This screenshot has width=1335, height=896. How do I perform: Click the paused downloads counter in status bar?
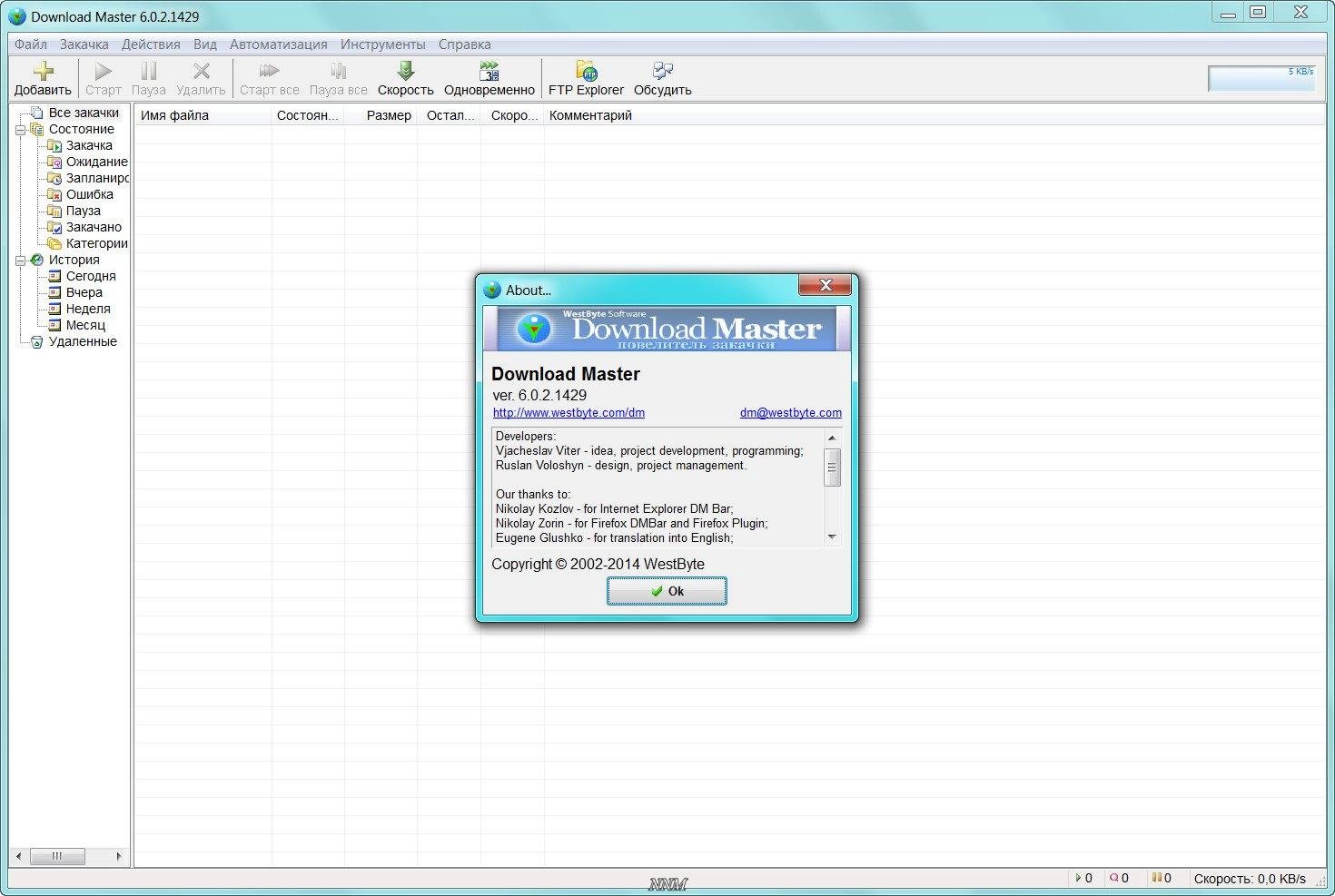pyautogui.click(x=1162, y=878)
